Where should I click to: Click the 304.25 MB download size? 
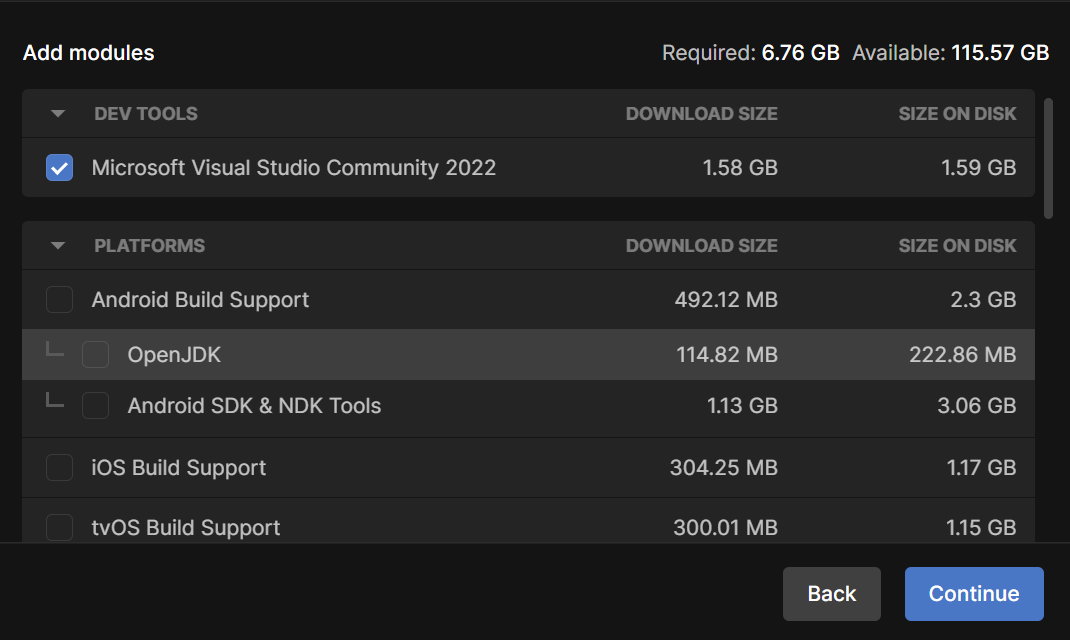tap(723, 468)
